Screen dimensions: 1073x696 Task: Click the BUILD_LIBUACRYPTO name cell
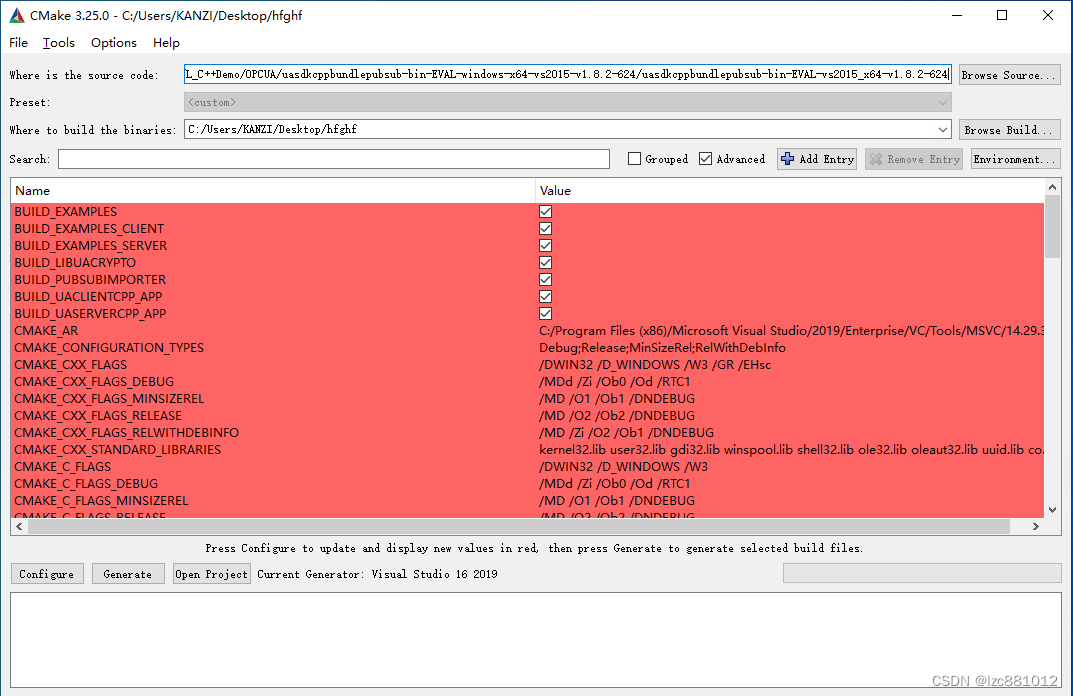click(75, 263)
